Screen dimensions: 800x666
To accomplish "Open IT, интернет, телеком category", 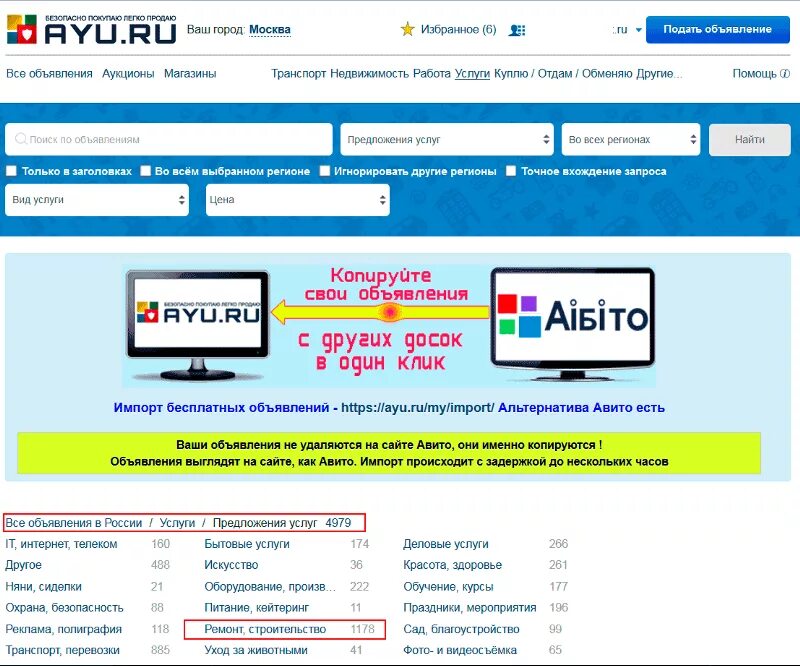I will click(61, 544).
